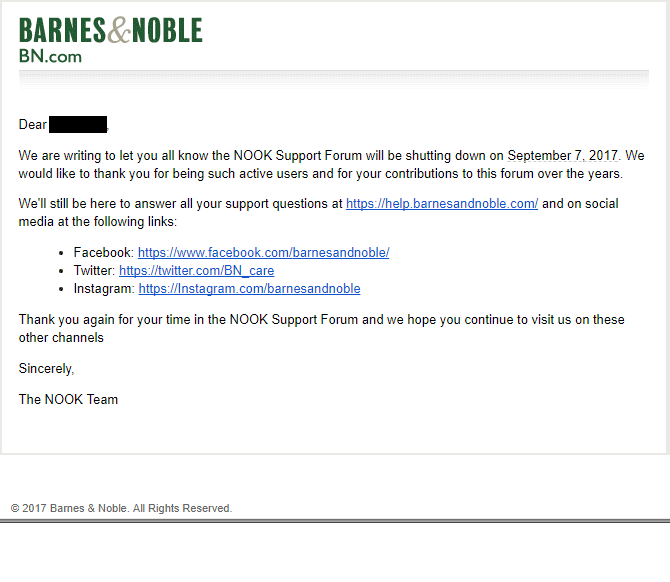Click the blacked-out recipient name
The width and height of the screenshot is (670, 582).
(78, 124)
